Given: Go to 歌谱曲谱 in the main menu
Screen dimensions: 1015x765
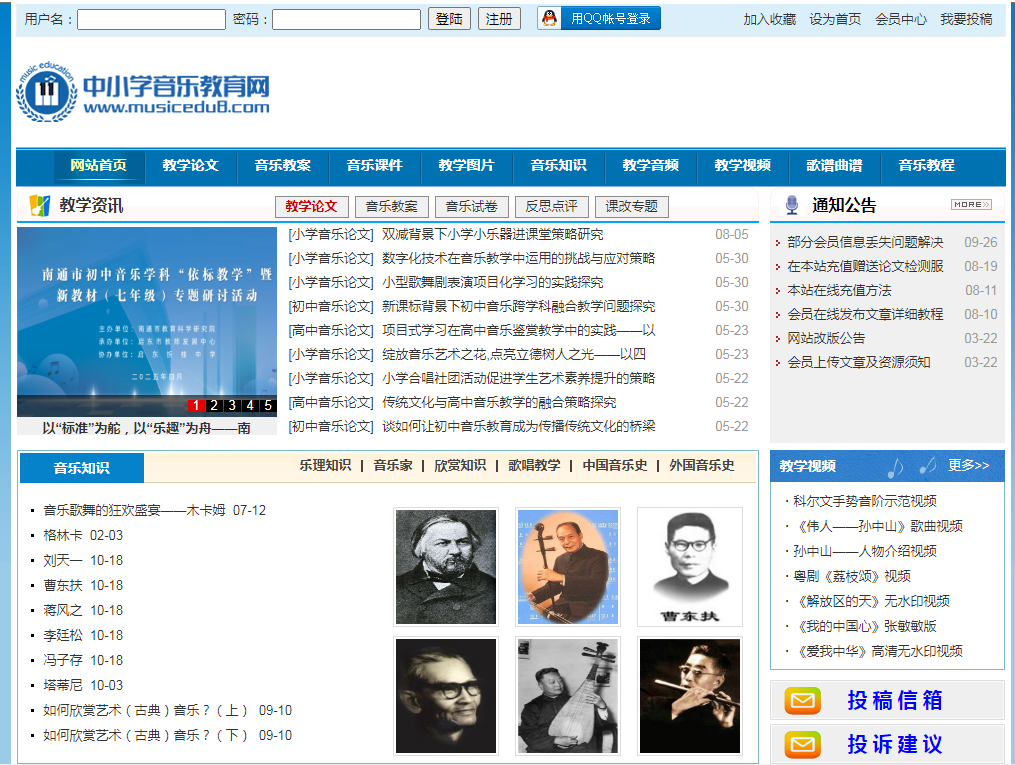Looking at the screenshot, I should click(834, 166).
